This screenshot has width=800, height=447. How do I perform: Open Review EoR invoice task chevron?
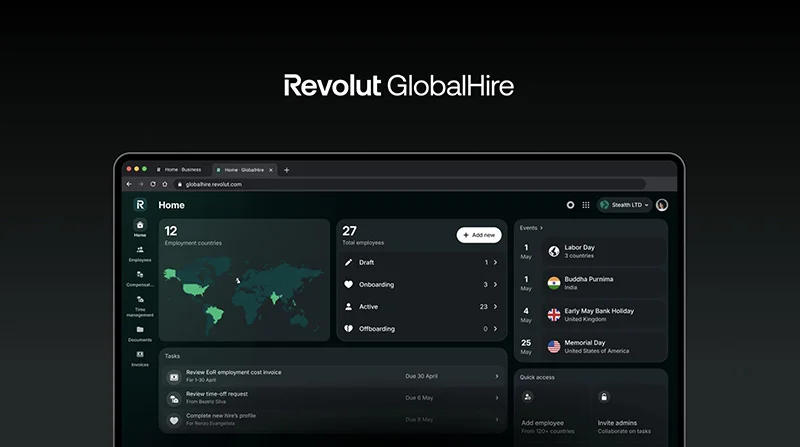[497, 376]
